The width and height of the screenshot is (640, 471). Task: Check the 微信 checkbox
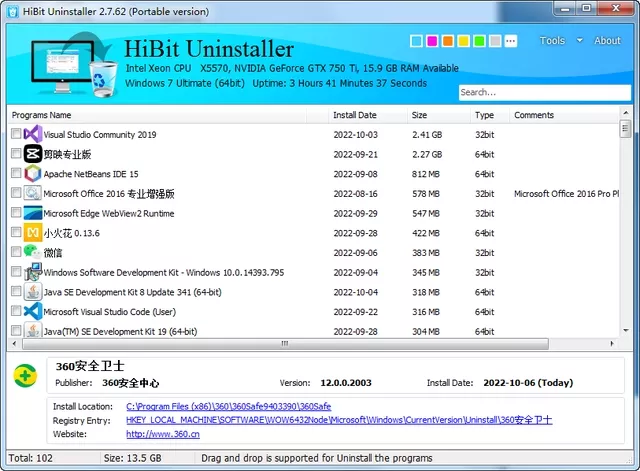pos(16,251)
